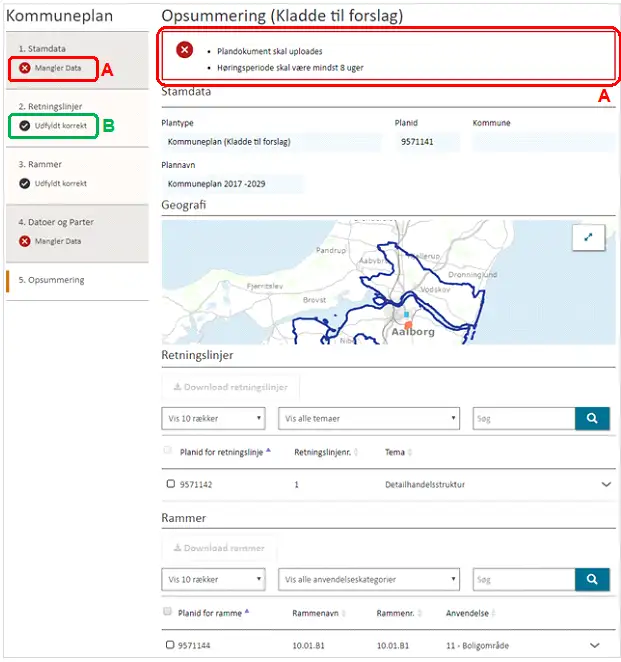Screen dimensions: 621x662
Task: Click the Retningslinjer green checkmark status icon
Action: [x=25, y=126]
